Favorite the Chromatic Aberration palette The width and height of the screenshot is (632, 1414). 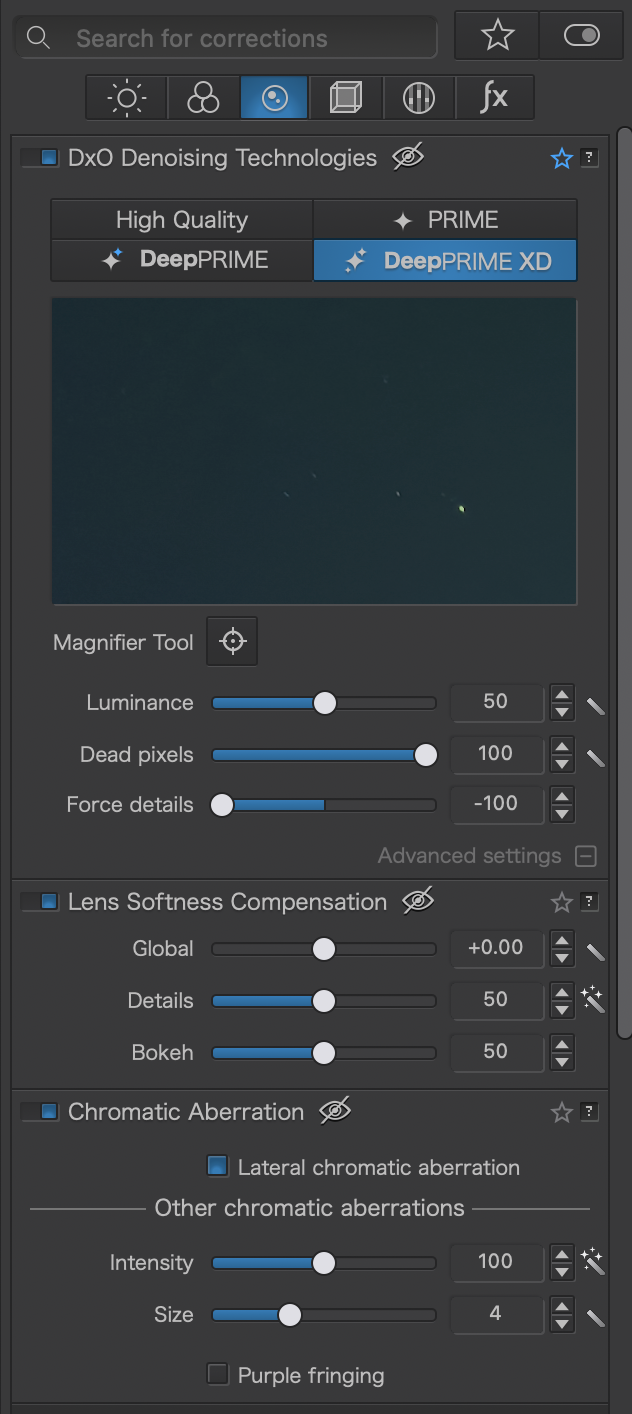562,1112
